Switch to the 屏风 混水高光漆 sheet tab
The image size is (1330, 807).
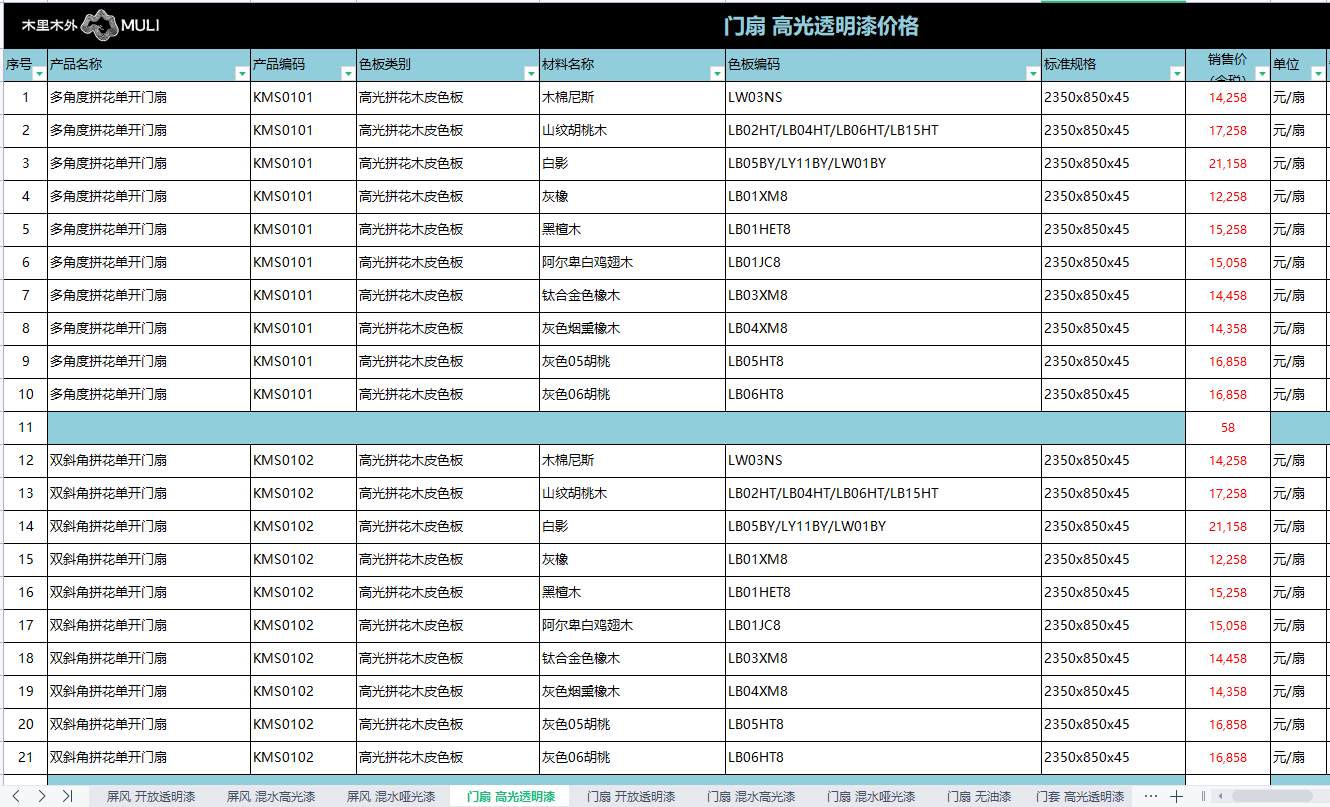[271, 797]
